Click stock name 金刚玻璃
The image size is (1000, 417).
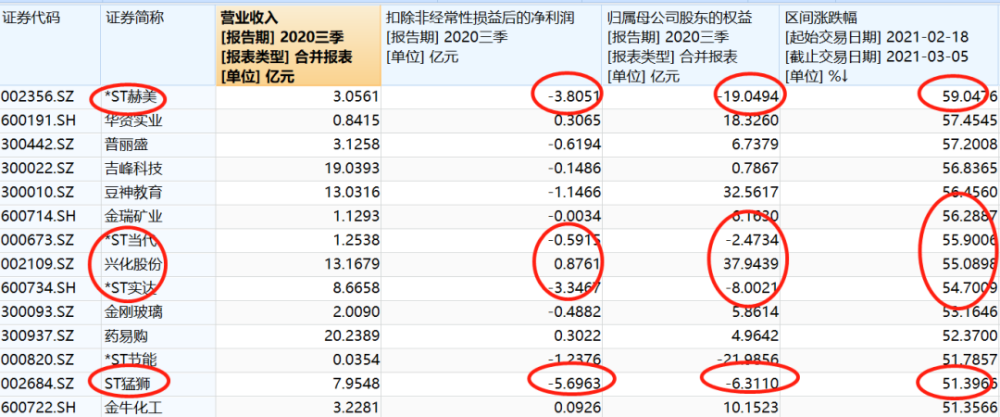click(134, 312)
